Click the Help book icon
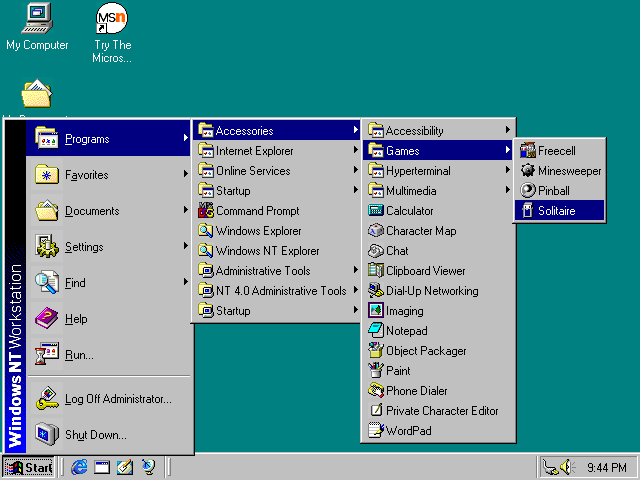The image size is (640, 480). tap(47, 318)
